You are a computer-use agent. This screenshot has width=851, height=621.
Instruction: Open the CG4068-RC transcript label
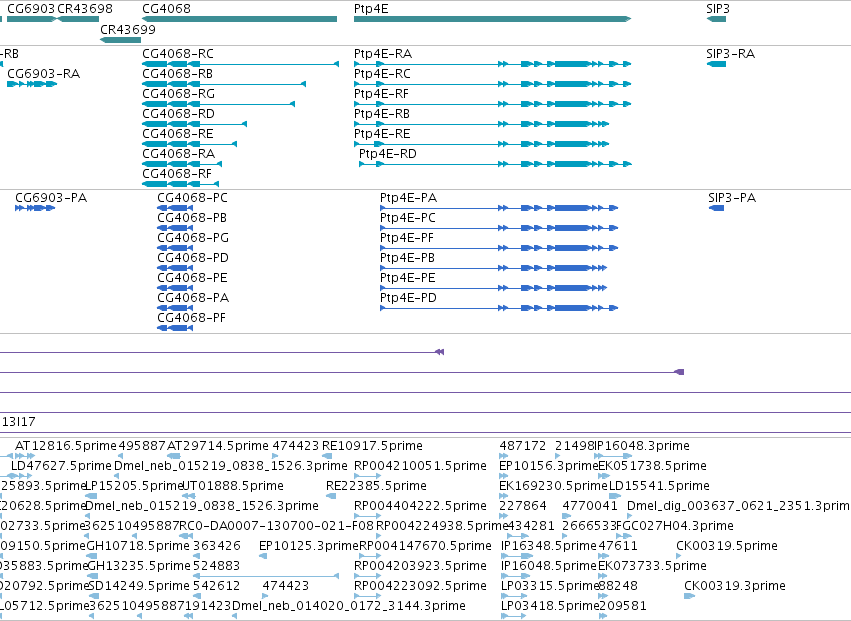tap(178, 54)
